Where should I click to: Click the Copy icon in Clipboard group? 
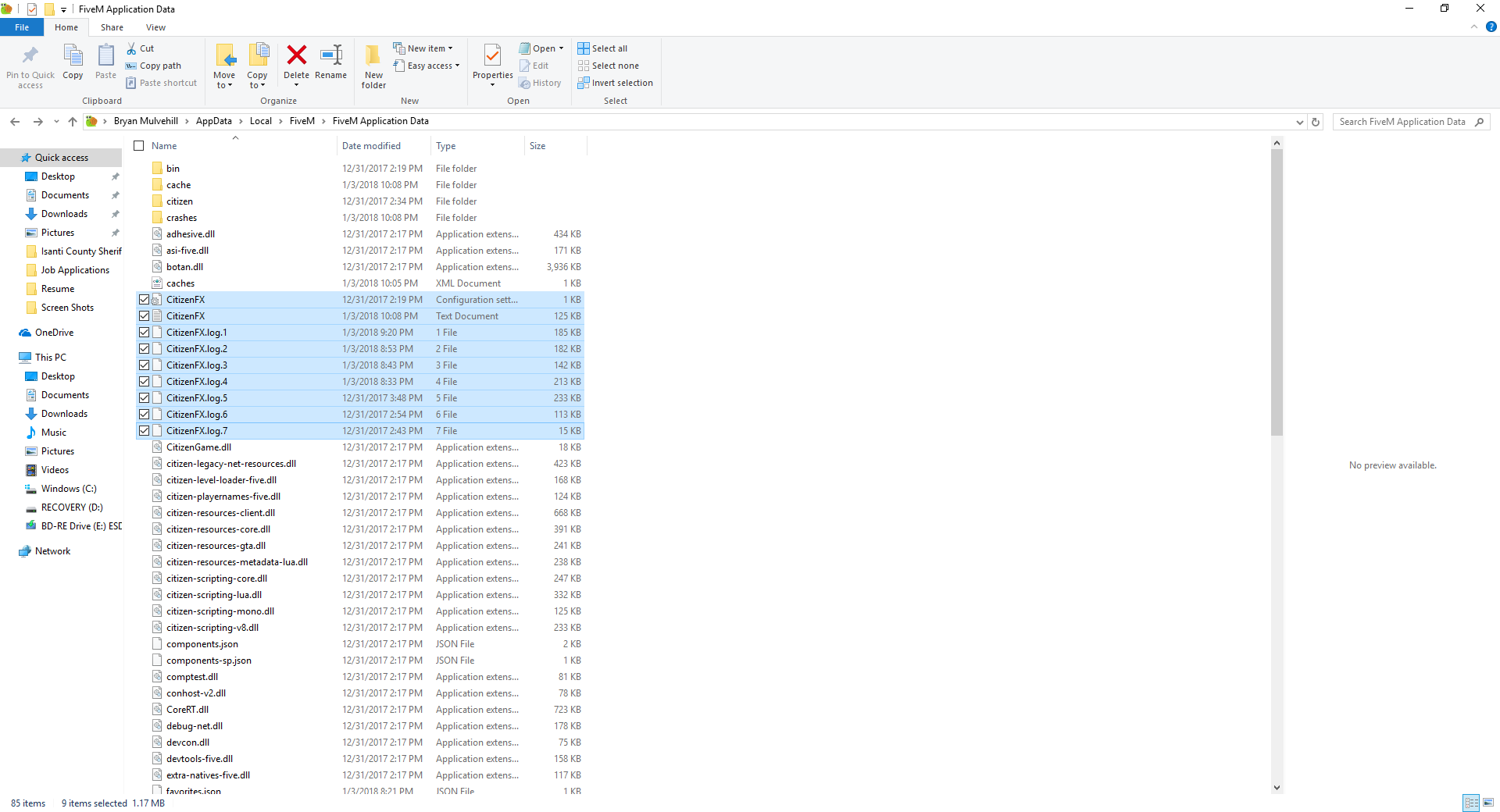click(73, 55)
